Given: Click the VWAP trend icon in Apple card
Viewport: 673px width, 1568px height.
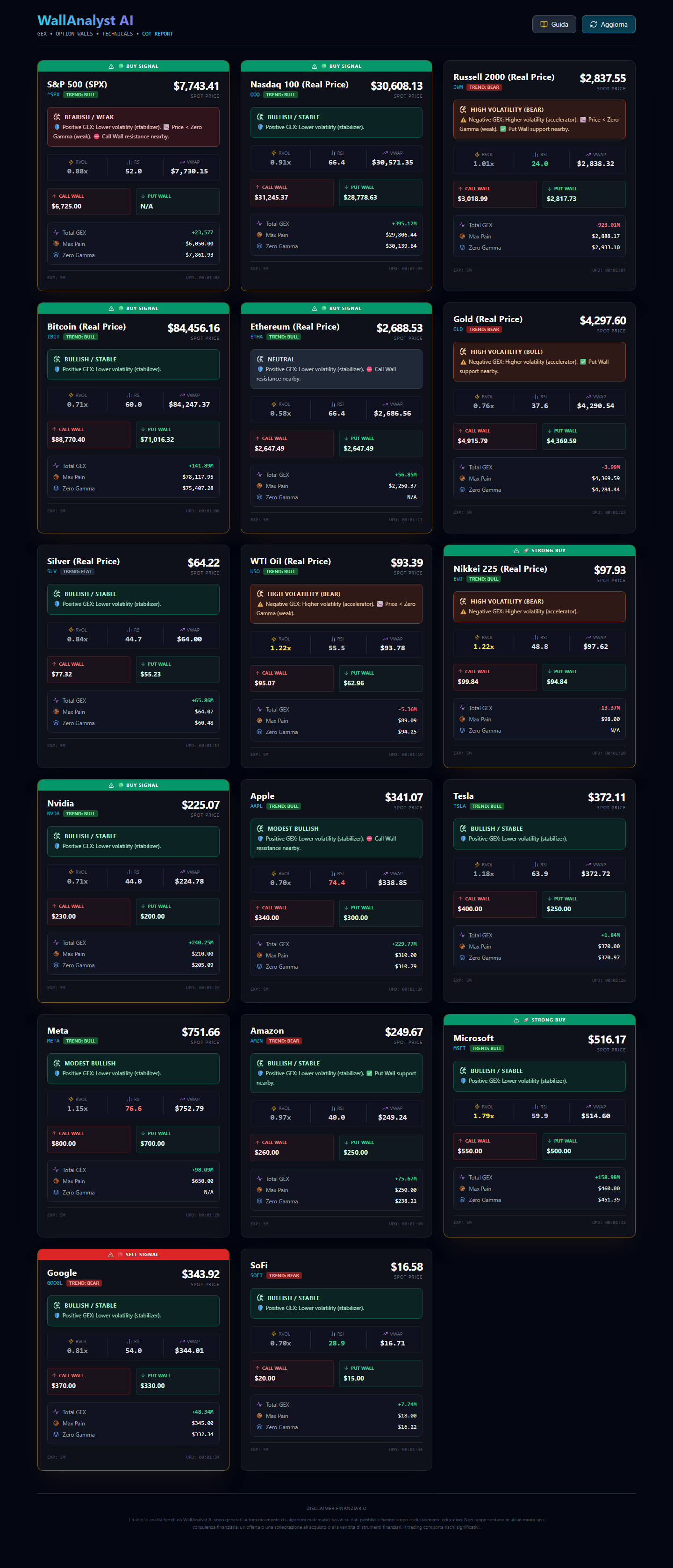Looking at the screenshot, I should tap(385, 873).
